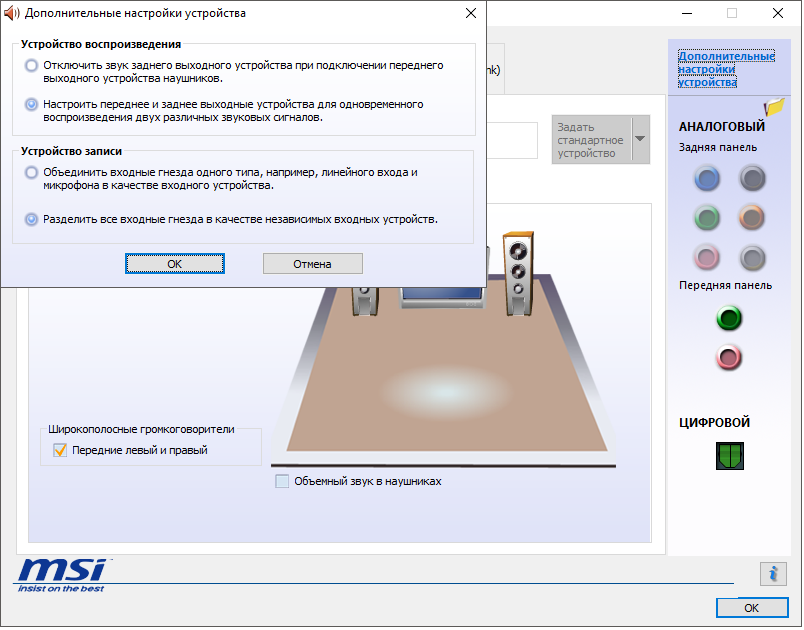
Task: Click the 'Передняя панель' label
Action: tap(725, 286)
